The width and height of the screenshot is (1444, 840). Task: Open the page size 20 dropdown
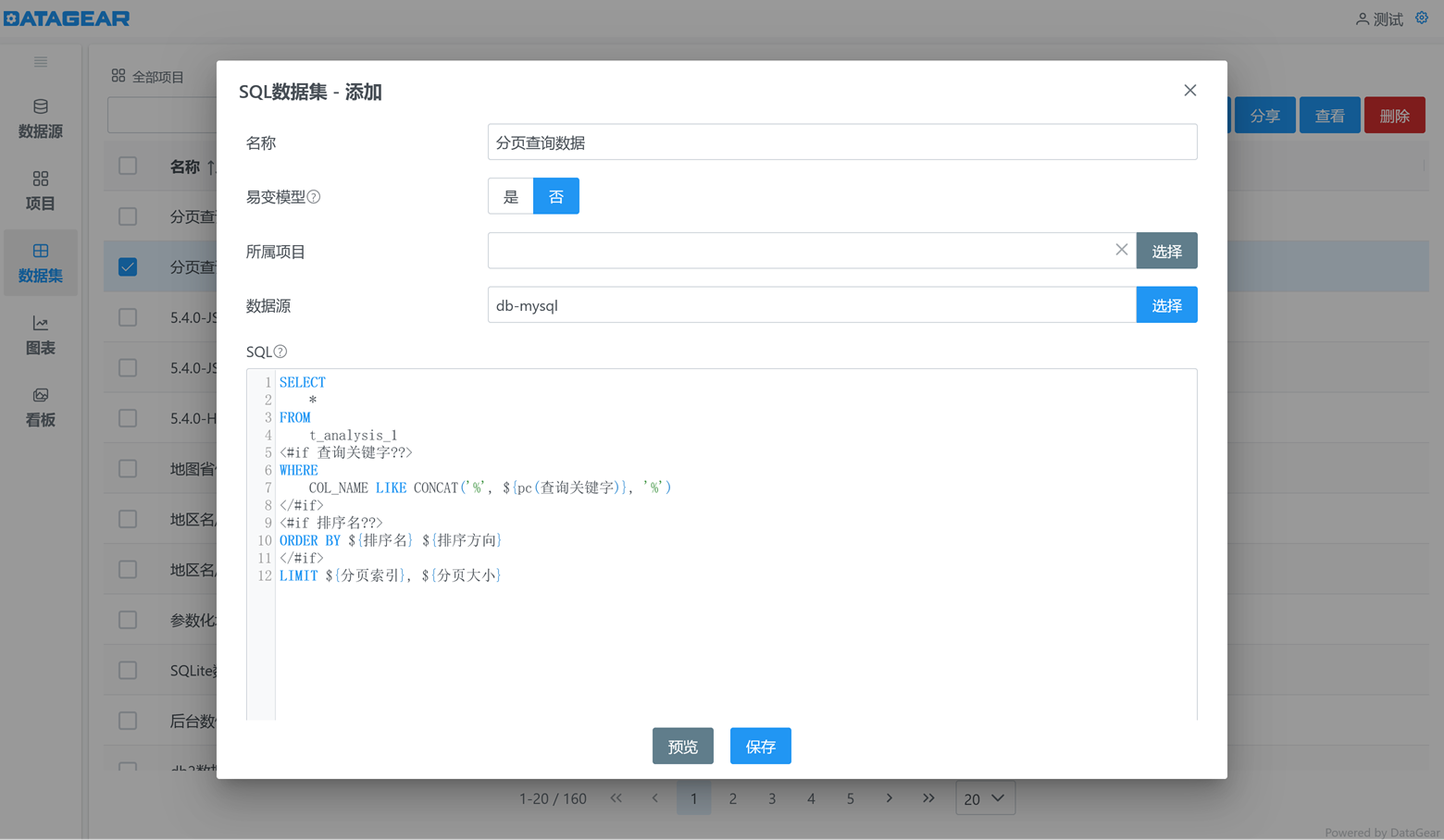(x=985, y=798)
